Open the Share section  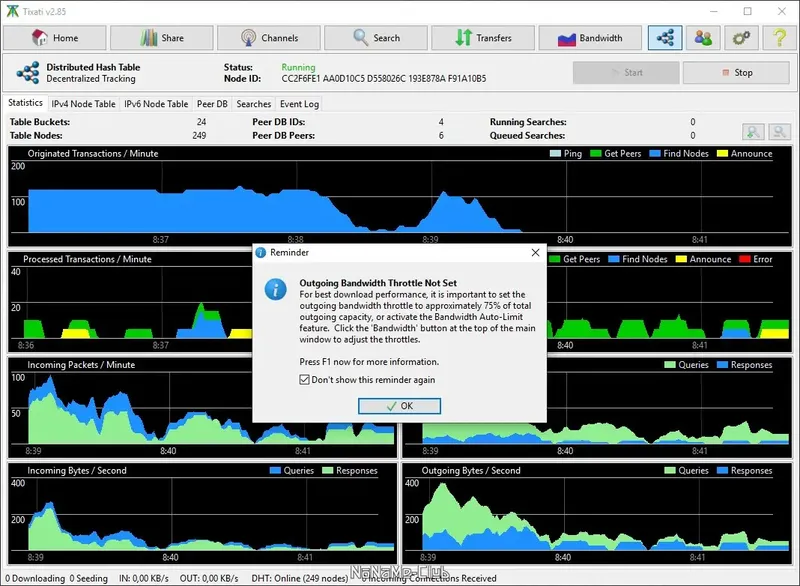162,38
